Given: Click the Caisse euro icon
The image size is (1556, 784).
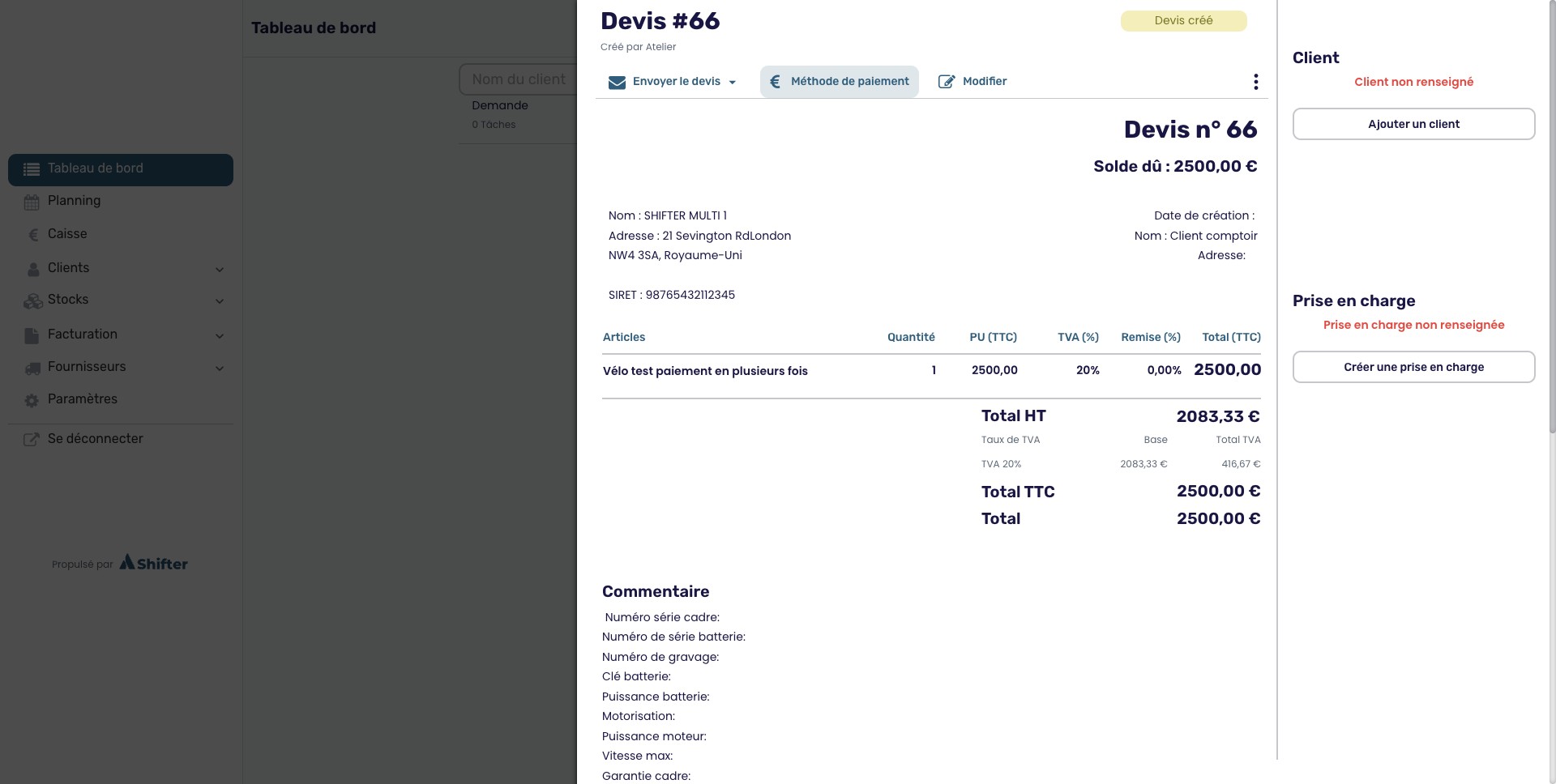Looking at the screenshot, I should tap(33, 235).
